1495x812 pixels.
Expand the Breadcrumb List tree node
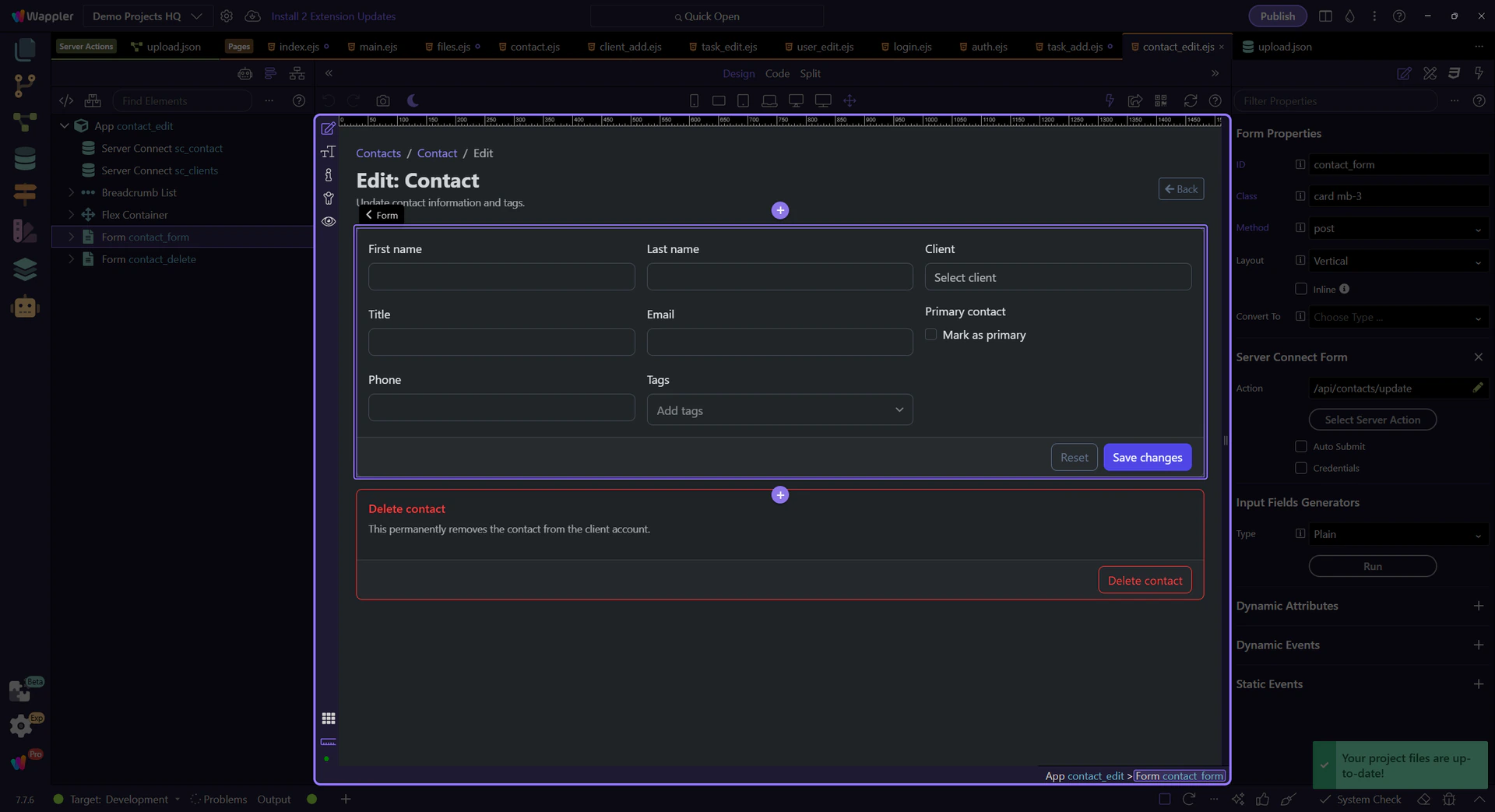(x=71, y=192)
